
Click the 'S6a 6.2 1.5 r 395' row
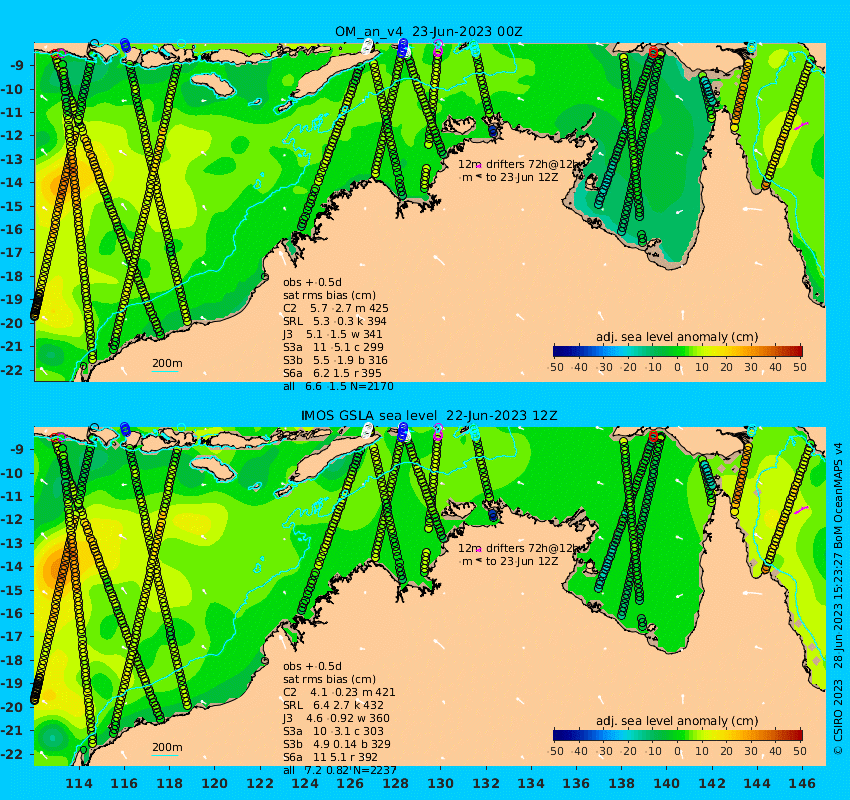[x=332, y=373]
